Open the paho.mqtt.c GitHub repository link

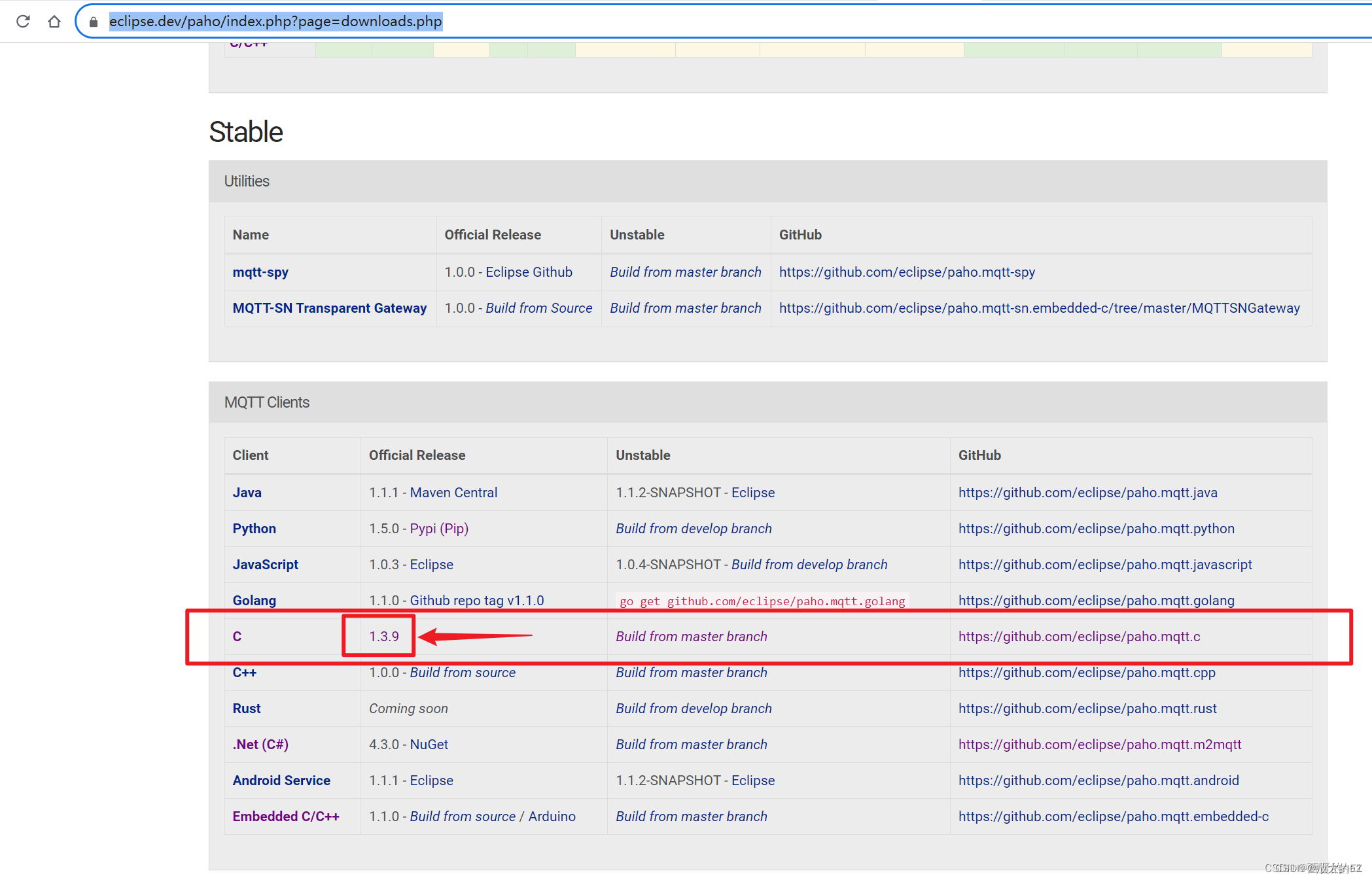(x=1079, y=636)
